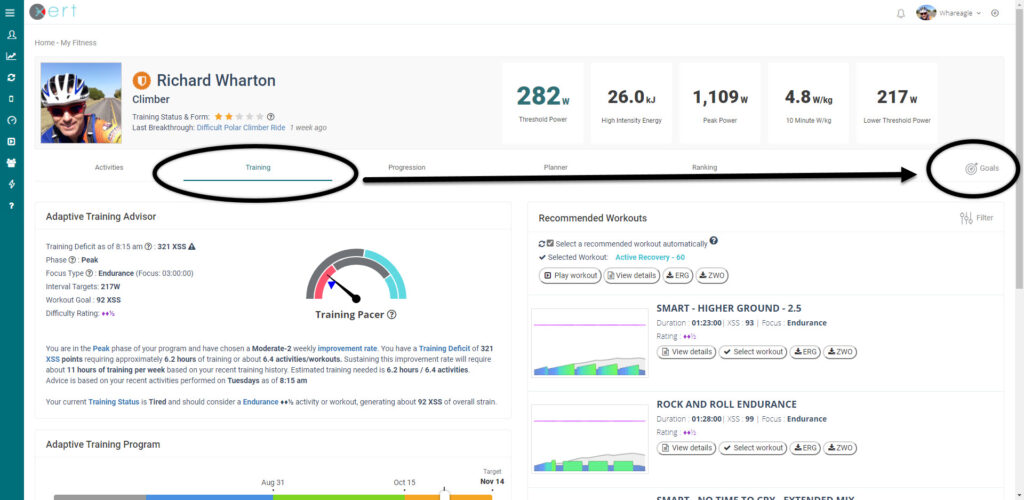The height and width of the screenshot is (500, 1024).
Task: Click the 217 W Lower Threshold Power card
Action: pyautogui.click(x=897, y=102)
